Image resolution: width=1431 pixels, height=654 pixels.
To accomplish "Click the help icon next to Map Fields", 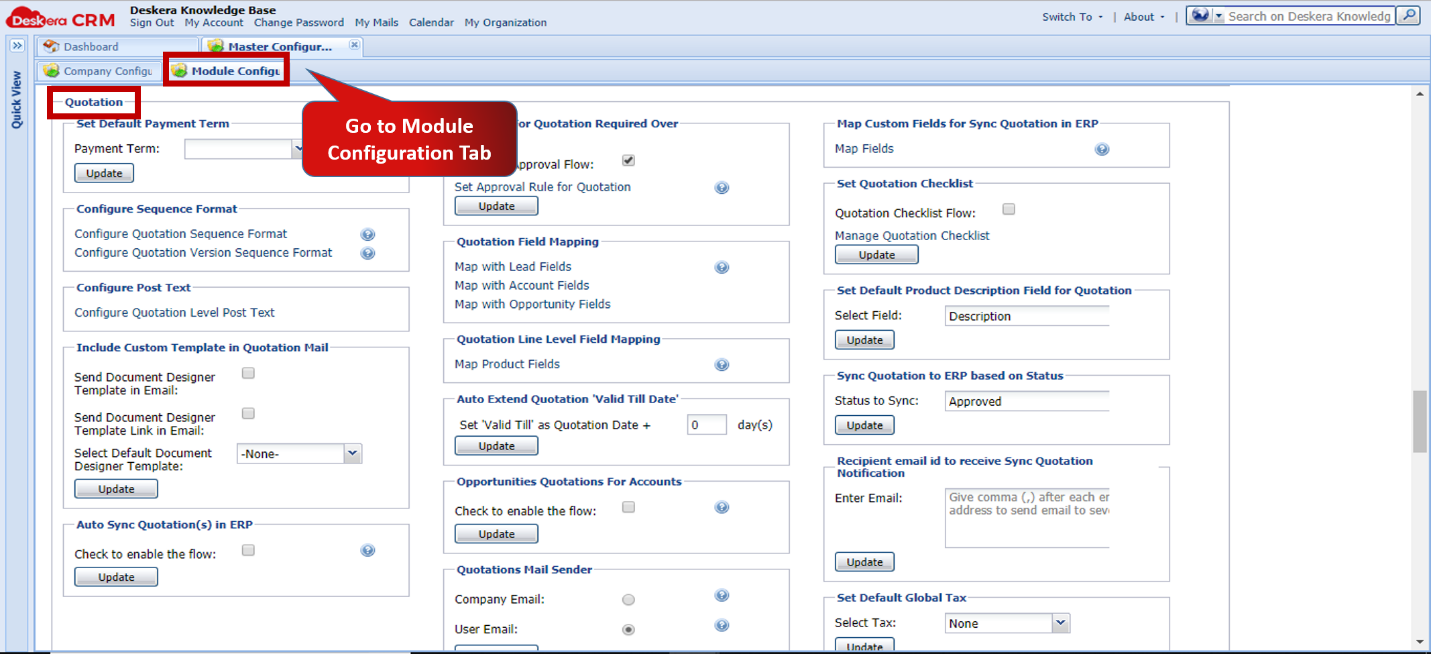I will (1102, 148).
